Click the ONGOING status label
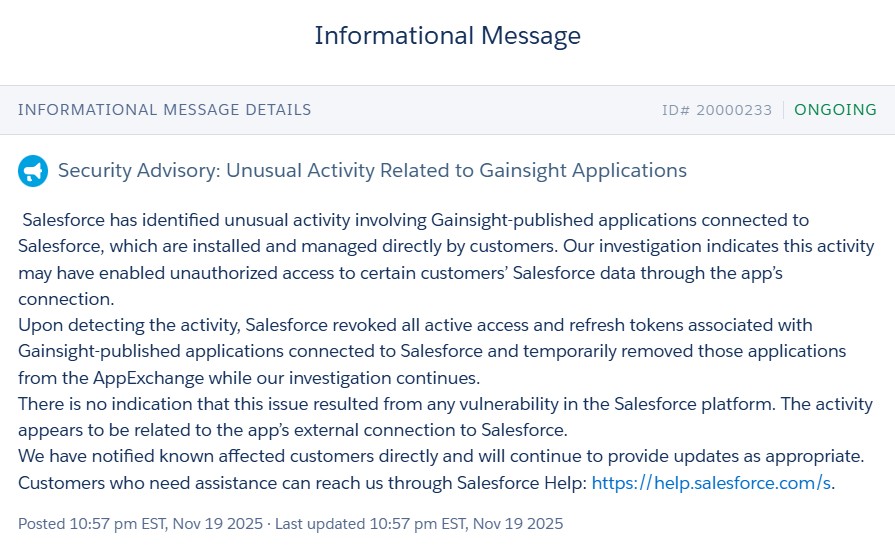 click(x=835, y=110)
